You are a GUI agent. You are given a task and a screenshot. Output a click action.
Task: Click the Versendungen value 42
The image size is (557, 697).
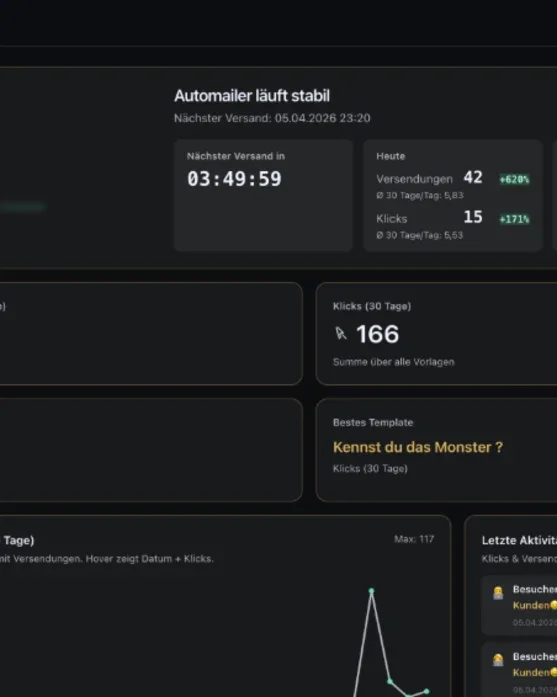pyautogui.click(x=473, y=177)
